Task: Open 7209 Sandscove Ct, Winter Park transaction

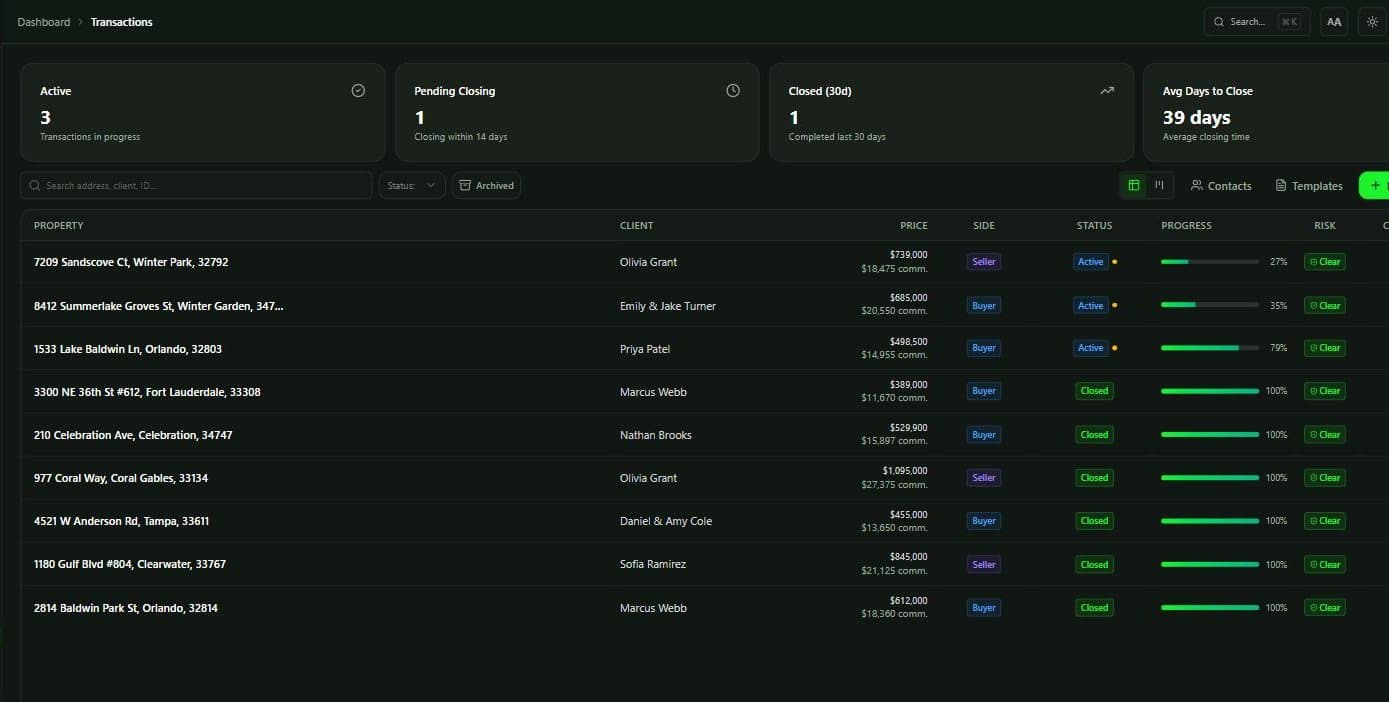Action: [131, 262]
